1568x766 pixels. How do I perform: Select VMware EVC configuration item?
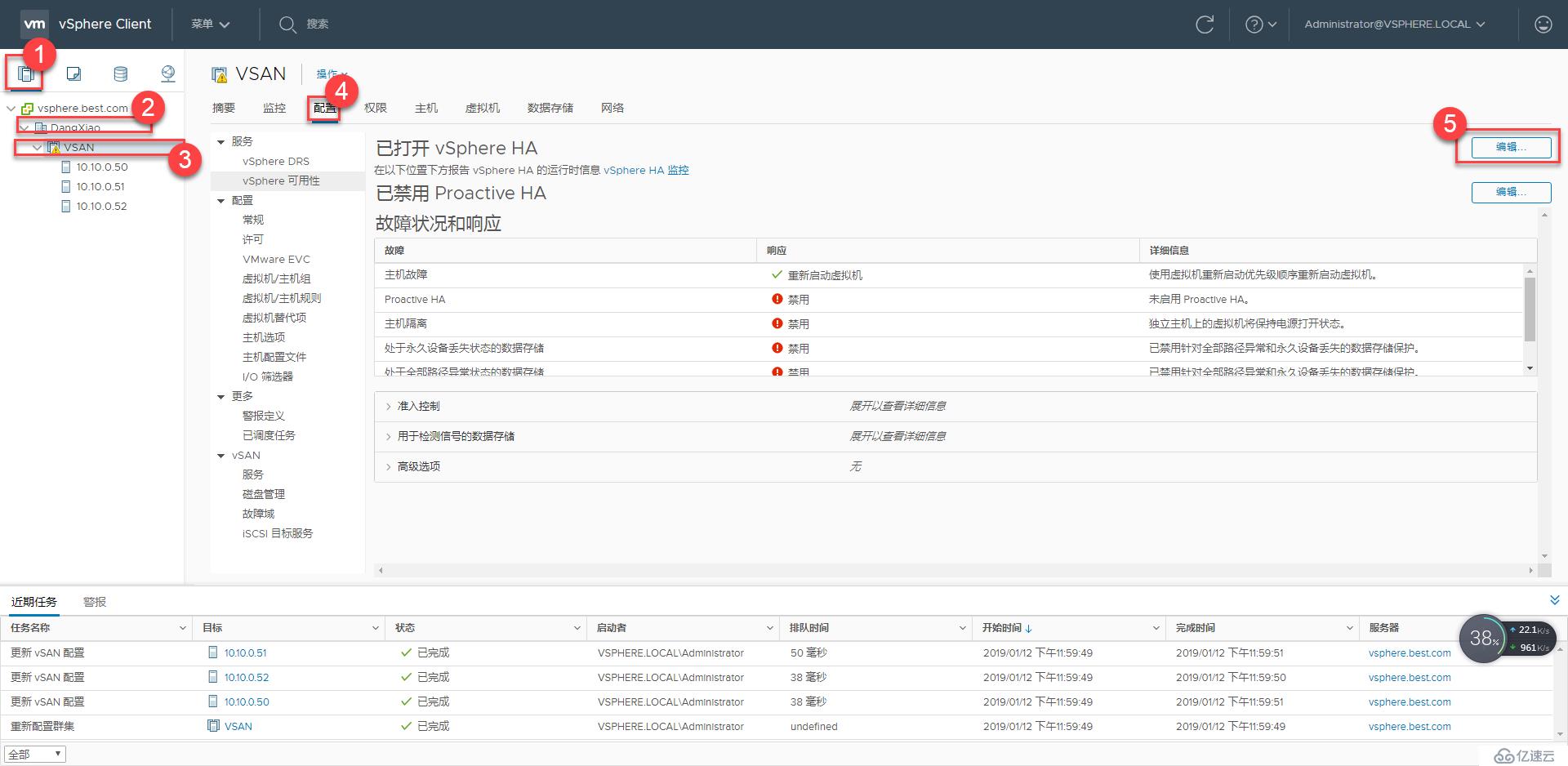coord(276,259)
